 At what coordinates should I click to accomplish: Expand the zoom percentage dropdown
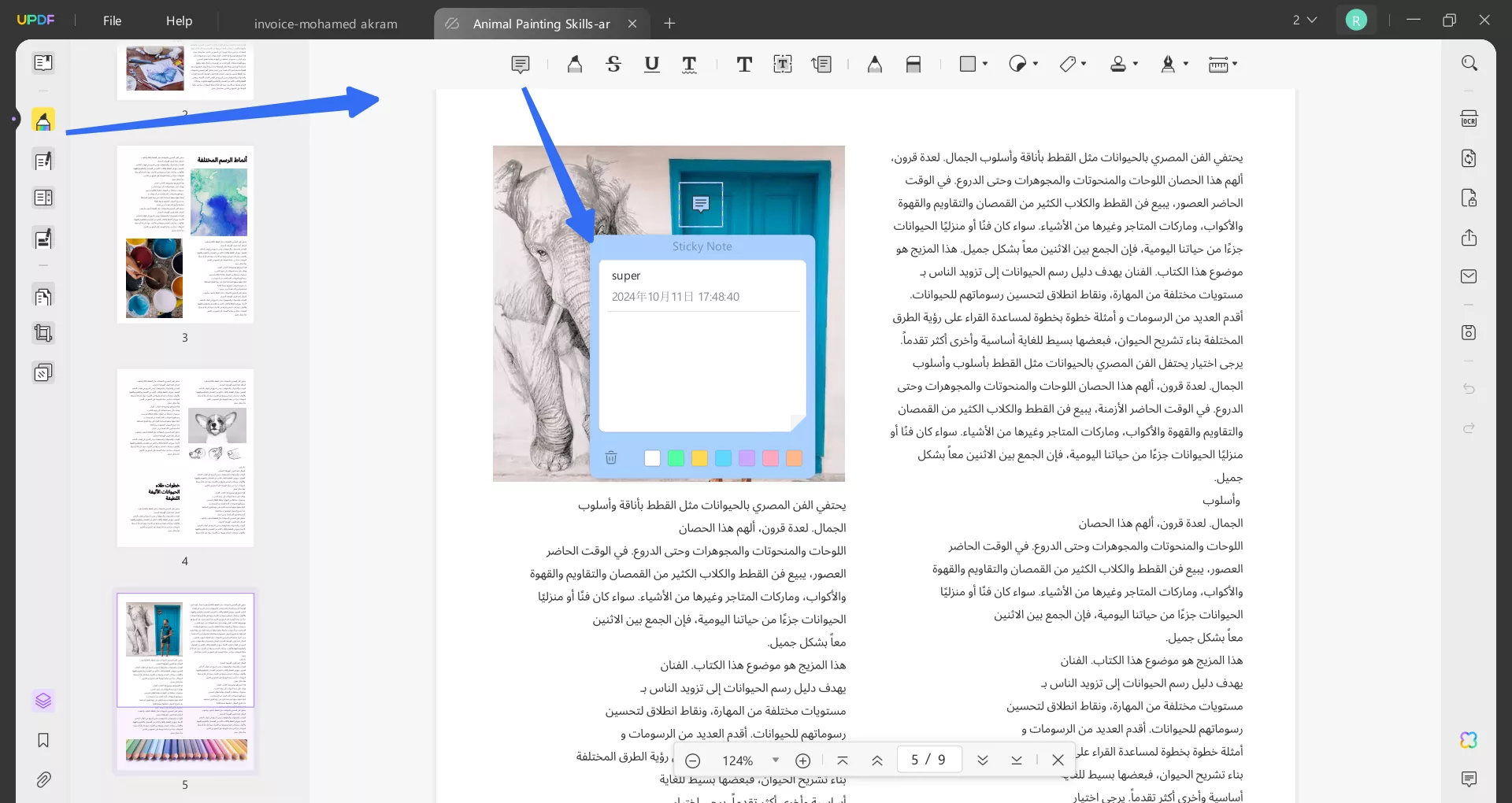point(775,760)
